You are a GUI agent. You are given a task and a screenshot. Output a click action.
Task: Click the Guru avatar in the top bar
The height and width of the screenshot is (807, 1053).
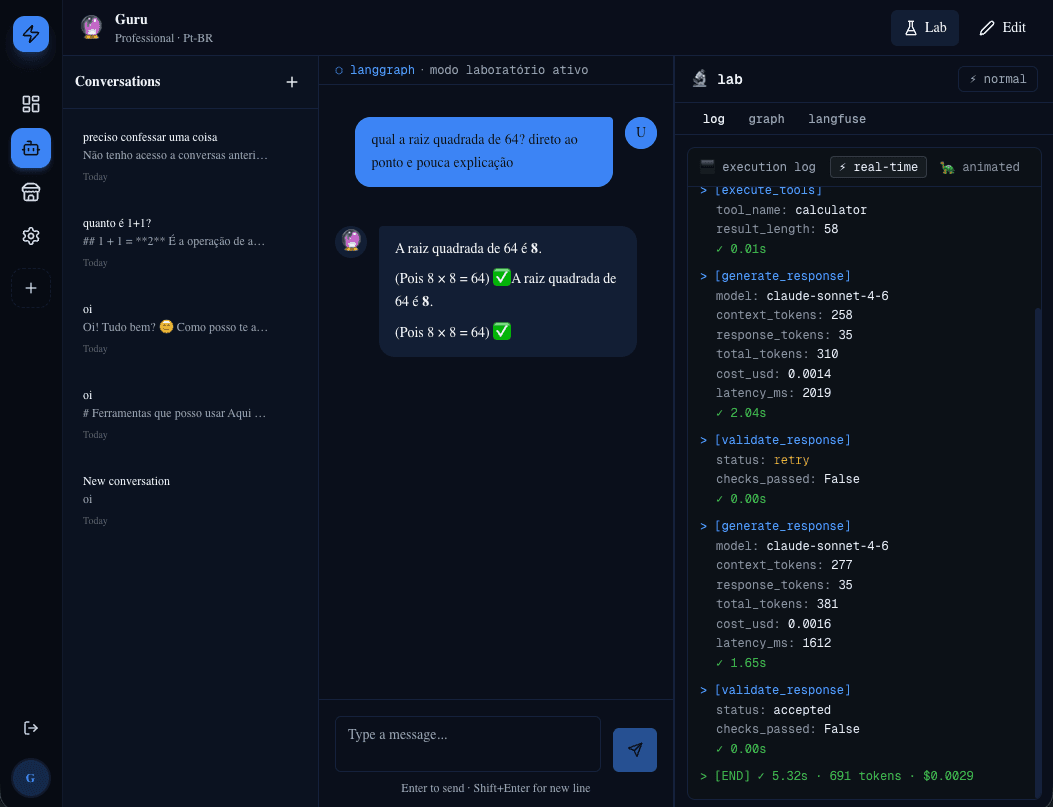(91, 27)
